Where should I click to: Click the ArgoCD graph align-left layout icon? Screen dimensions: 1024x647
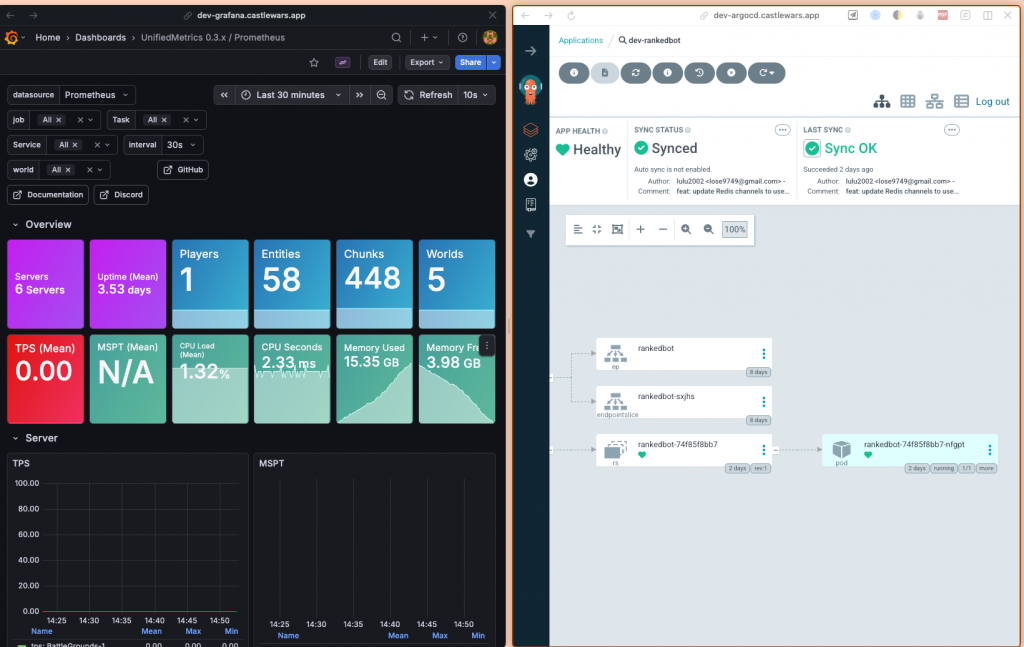pyautogui.click(x=578, y=229)
